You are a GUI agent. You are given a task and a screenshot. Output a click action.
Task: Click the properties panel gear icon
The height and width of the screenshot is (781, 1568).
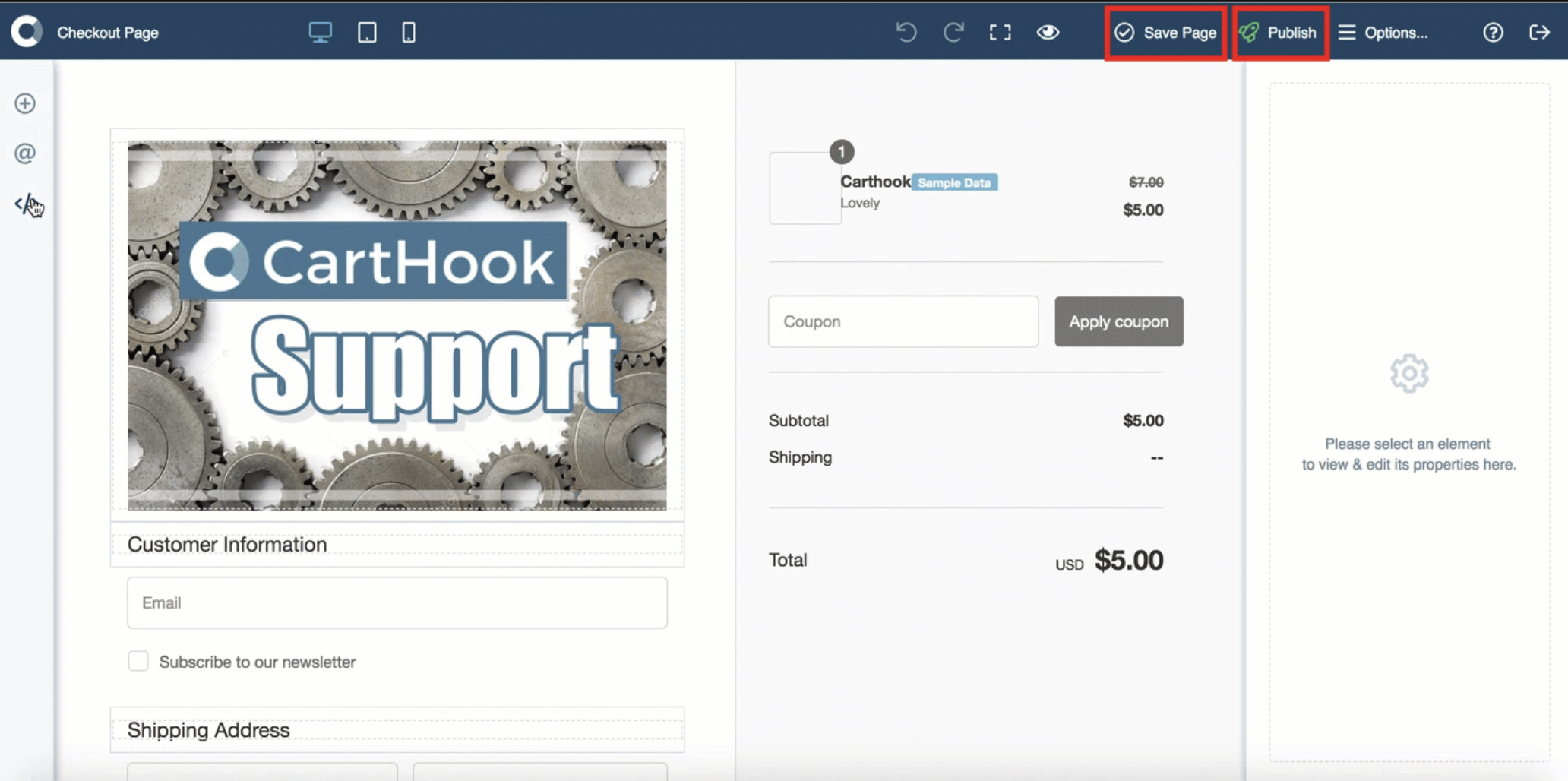pyautogui.click(x=1409, y=373)
